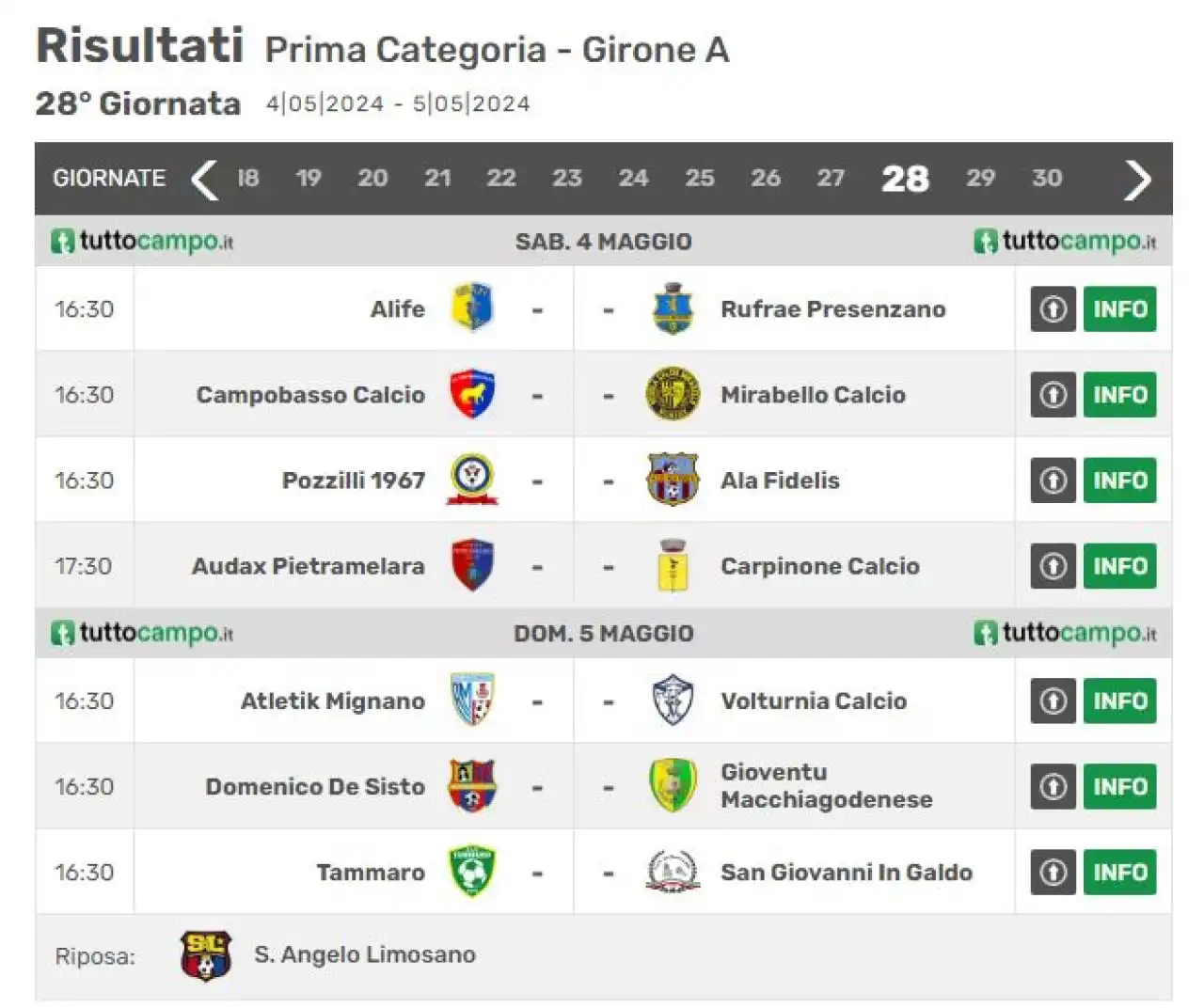Click the upload icon for Tammaro match

(x=1053, y=872)
